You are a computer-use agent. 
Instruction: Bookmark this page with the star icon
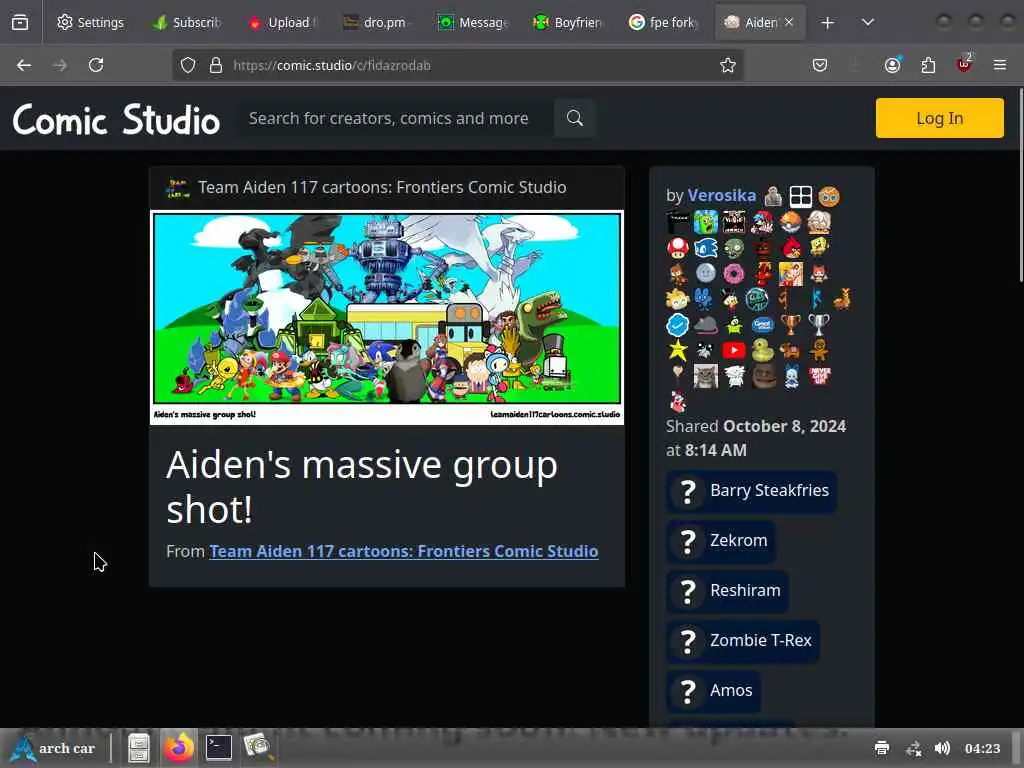pyautogui.click(x=728, y=65)
